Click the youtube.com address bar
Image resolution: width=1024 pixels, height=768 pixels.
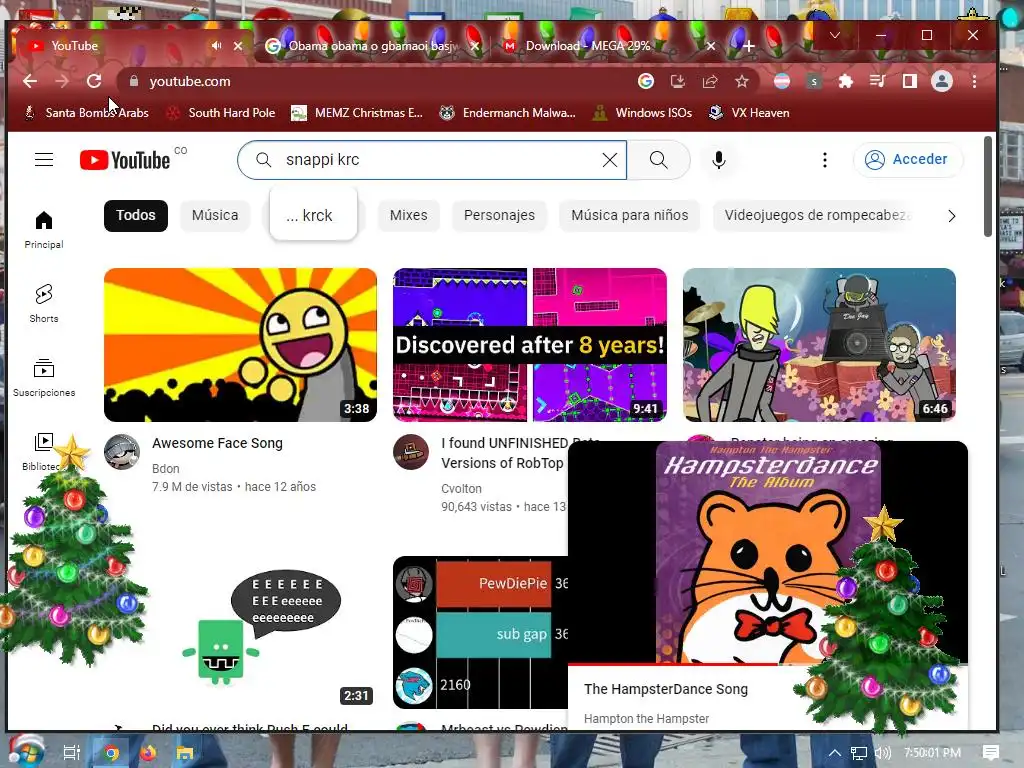379,81
